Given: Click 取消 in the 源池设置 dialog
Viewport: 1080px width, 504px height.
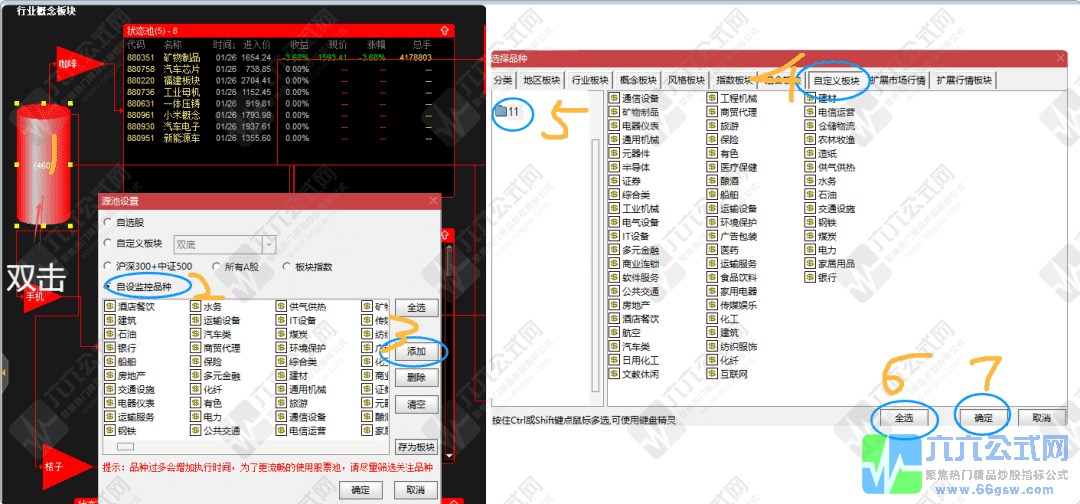Looking at the screenshot, I should click(415, 490).
